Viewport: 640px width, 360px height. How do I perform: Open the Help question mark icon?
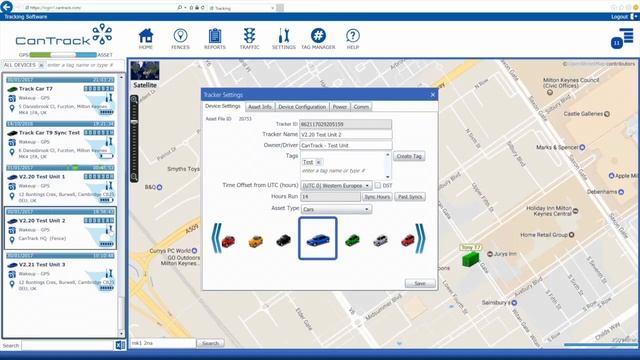[353, 39]
